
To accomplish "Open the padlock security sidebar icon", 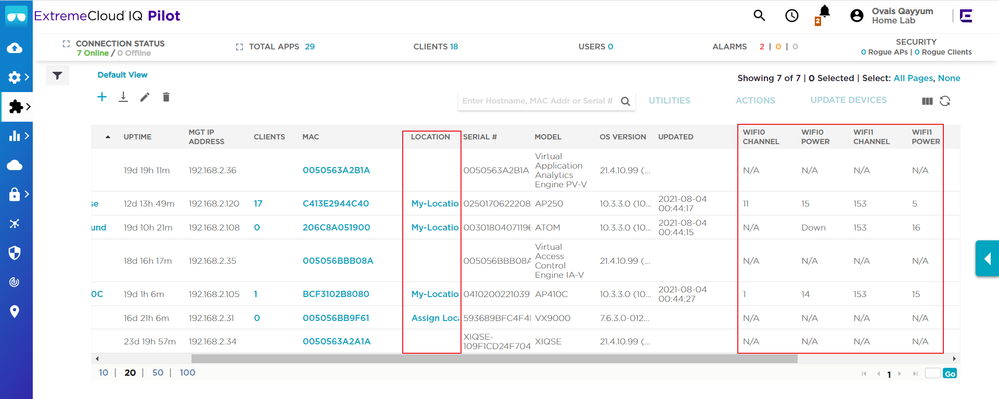I will (x=14, y=194).
